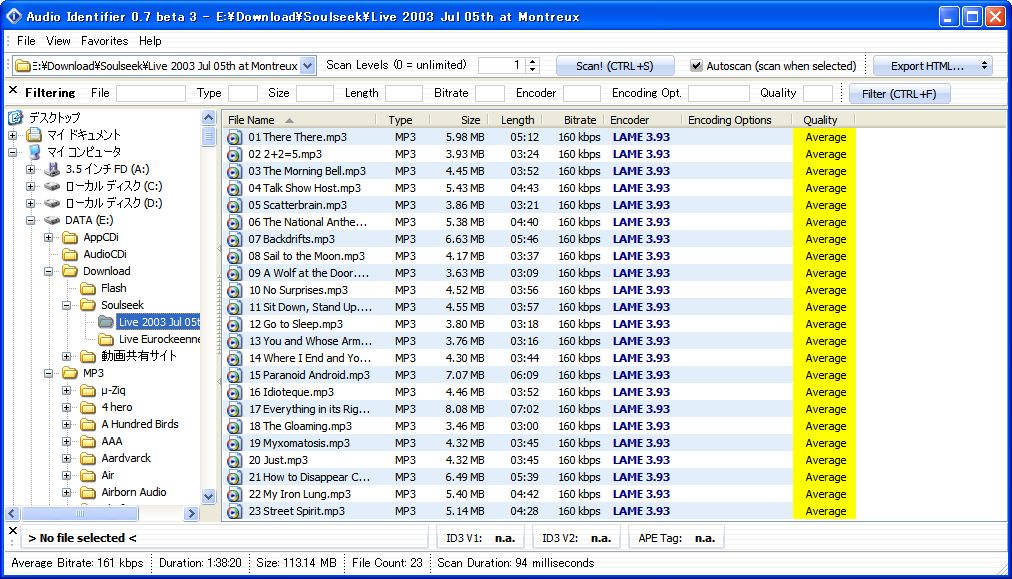
Task: Open the Help menu
Action: point(150,41)
